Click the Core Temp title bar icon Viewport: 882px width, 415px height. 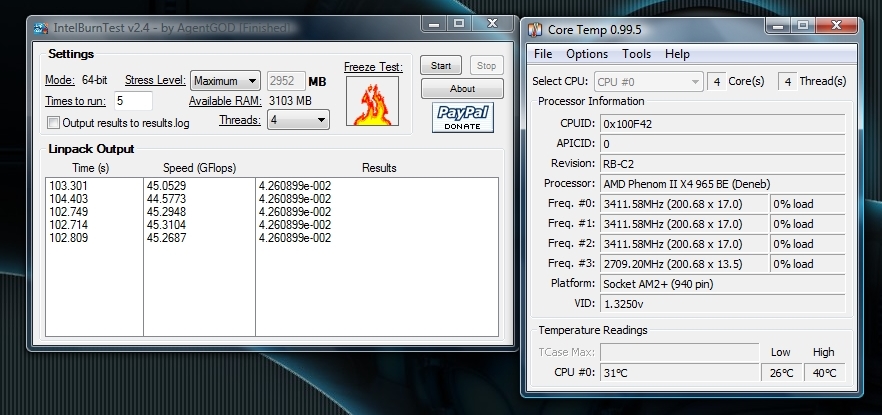click(536, 30)
